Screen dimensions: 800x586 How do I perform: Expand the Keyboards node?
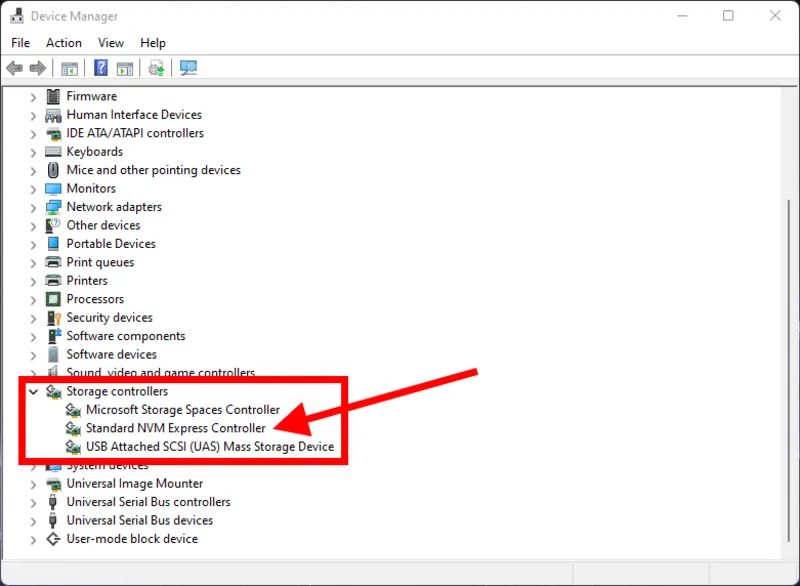(x=33, y=152)
